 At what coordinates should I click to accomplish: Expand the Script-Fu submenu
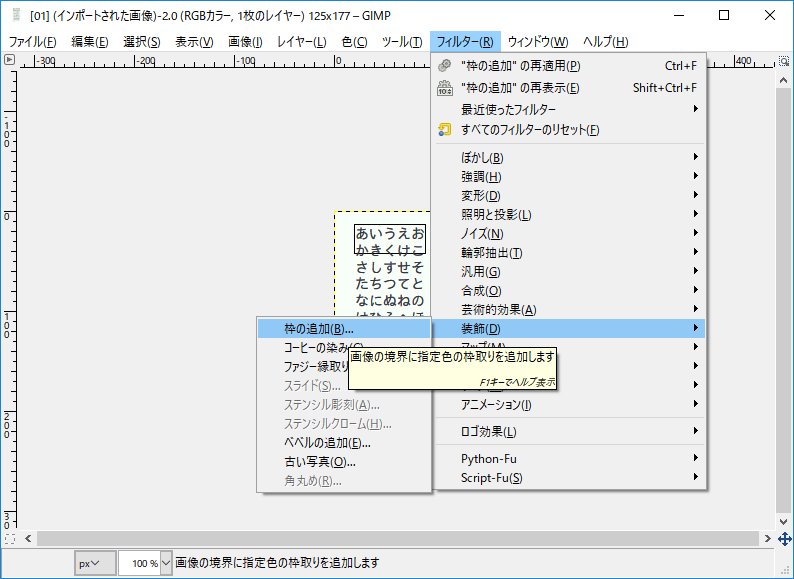click(568, 478)
